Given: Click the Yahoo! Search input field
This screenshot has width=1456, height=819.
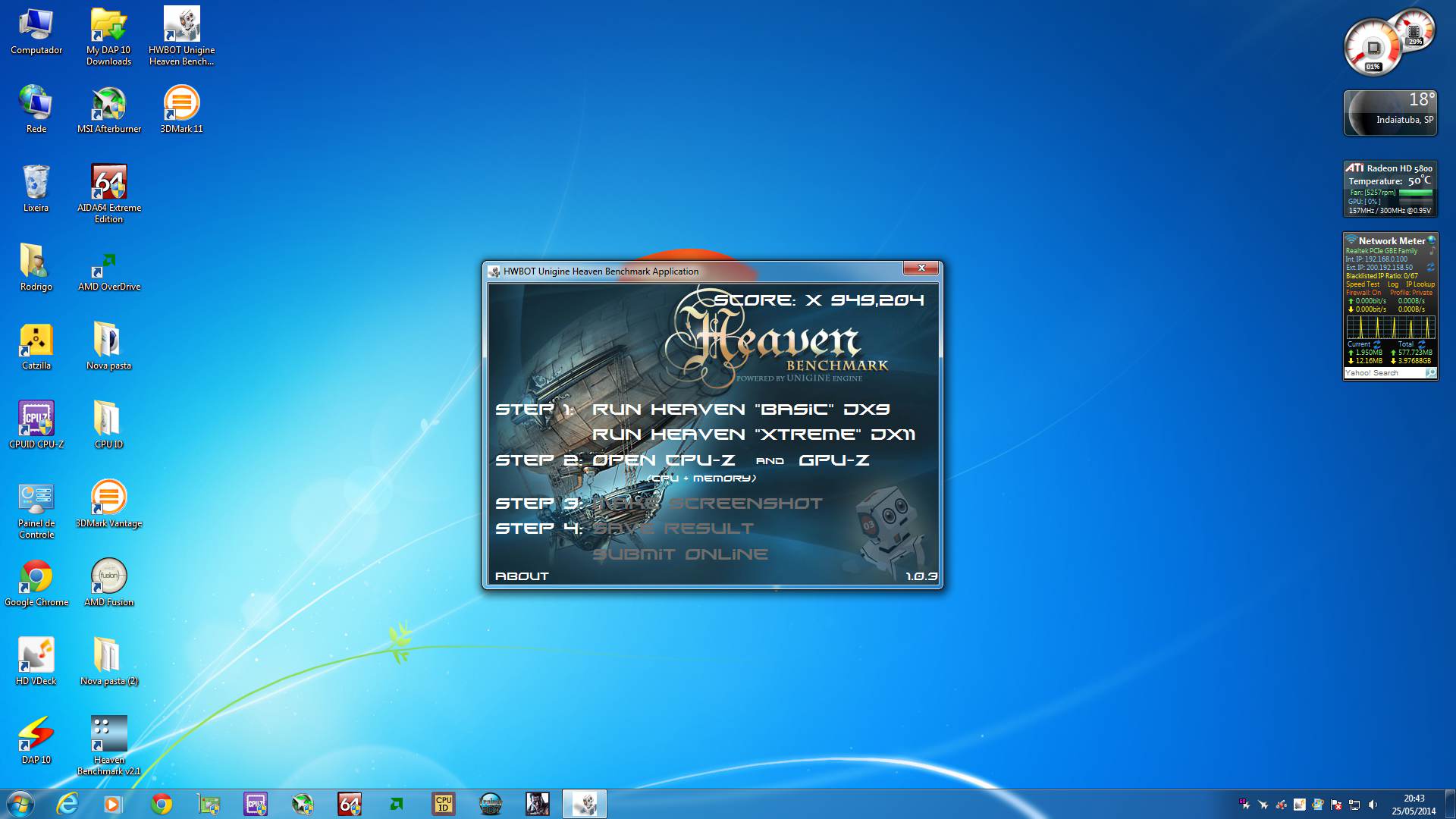Looking at the screenshot, I should [x=1384, y=373].
